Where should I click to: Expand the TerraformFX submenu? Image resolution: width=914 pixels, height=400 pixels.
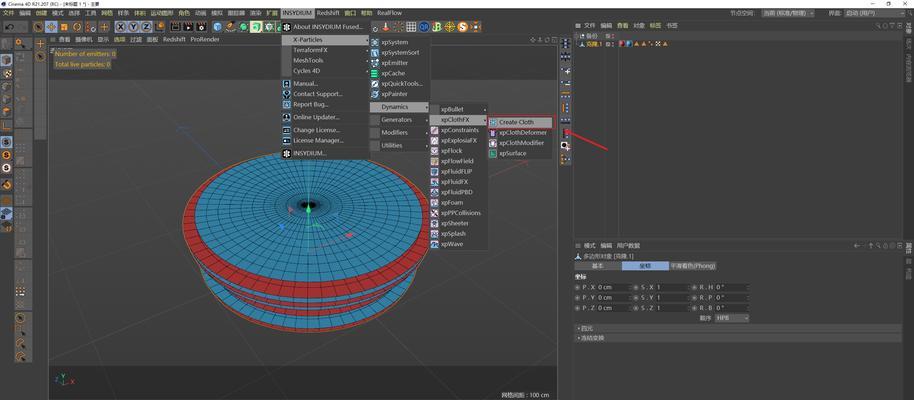click(325, 50)
